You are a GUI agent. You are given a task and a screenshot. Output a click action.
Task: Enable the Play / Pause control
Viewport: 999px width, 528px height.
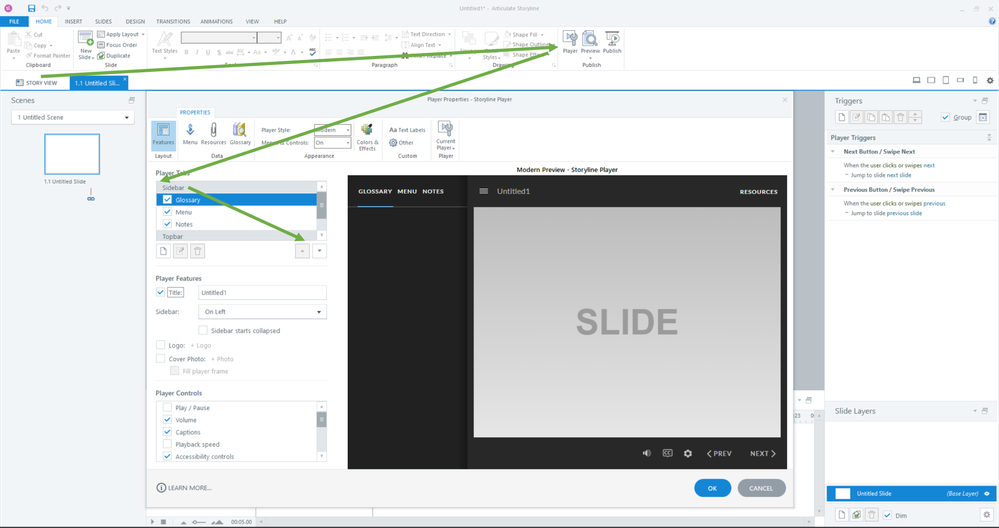tap(167, 408)
